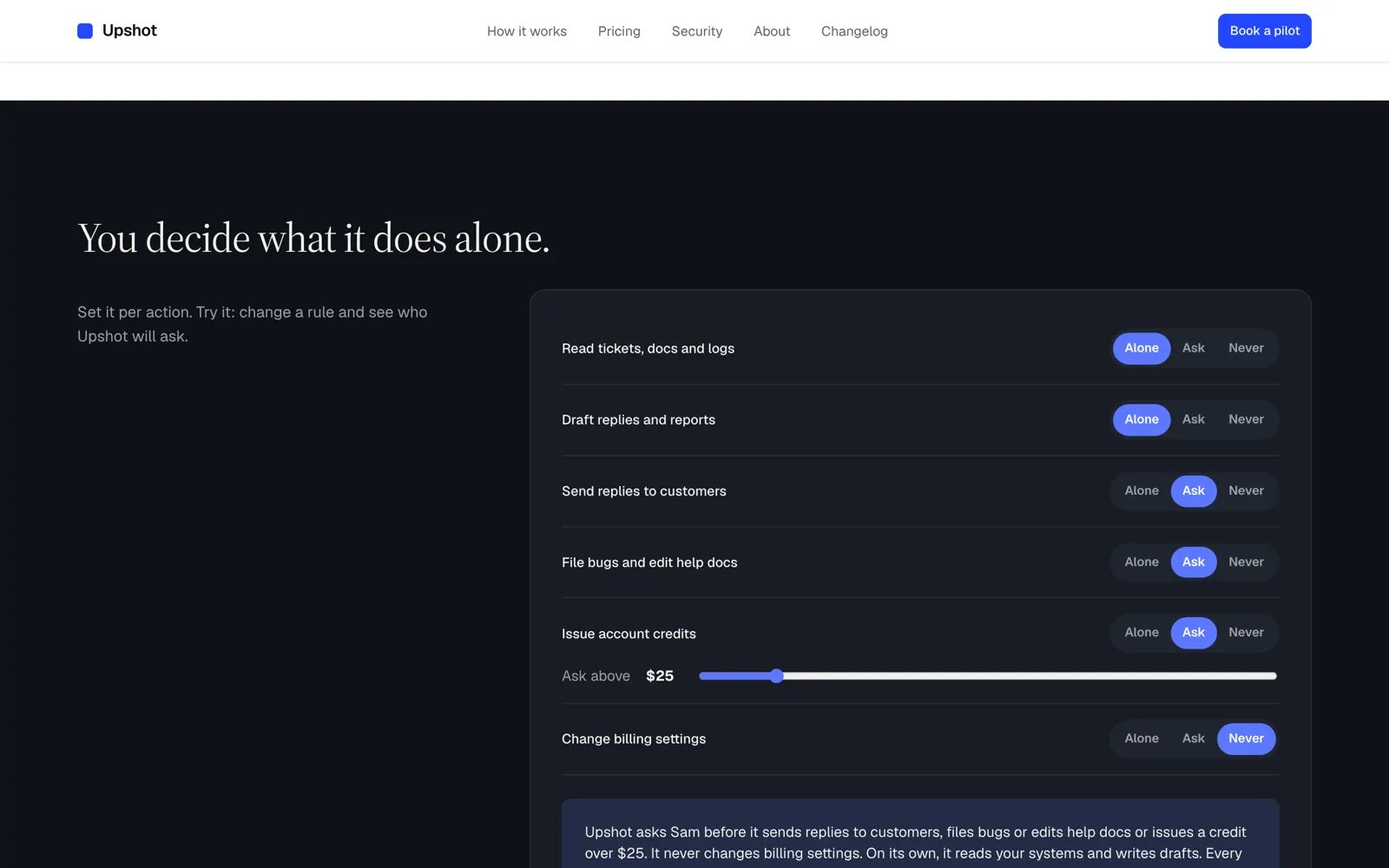Set Read tickets, docs and logs to Ask
The width and height of the screenshot is (1389, 868).
coord(1194,348)
